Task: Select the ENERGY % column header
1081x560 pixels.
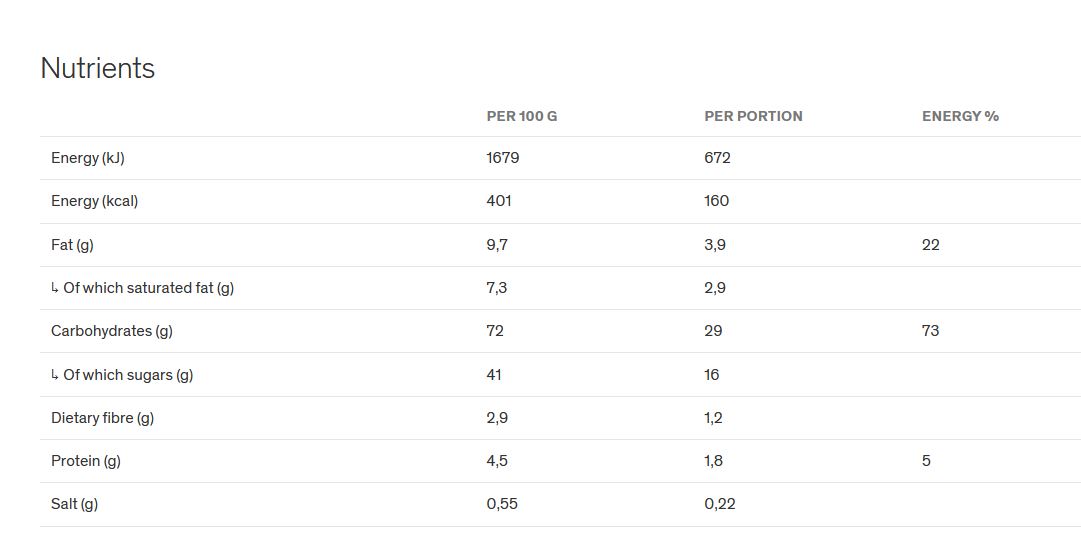Action: click(x=960, y=117)
